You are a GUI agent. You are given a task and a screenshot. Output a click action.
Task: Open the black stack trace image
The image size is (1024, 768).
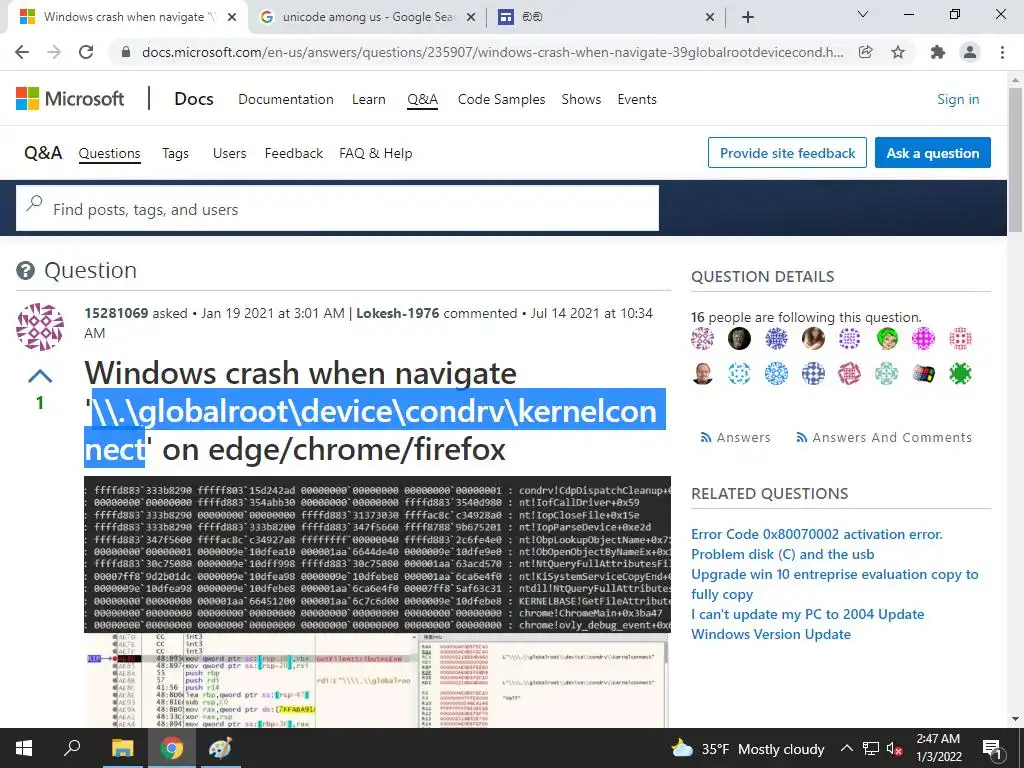(377, 554)
